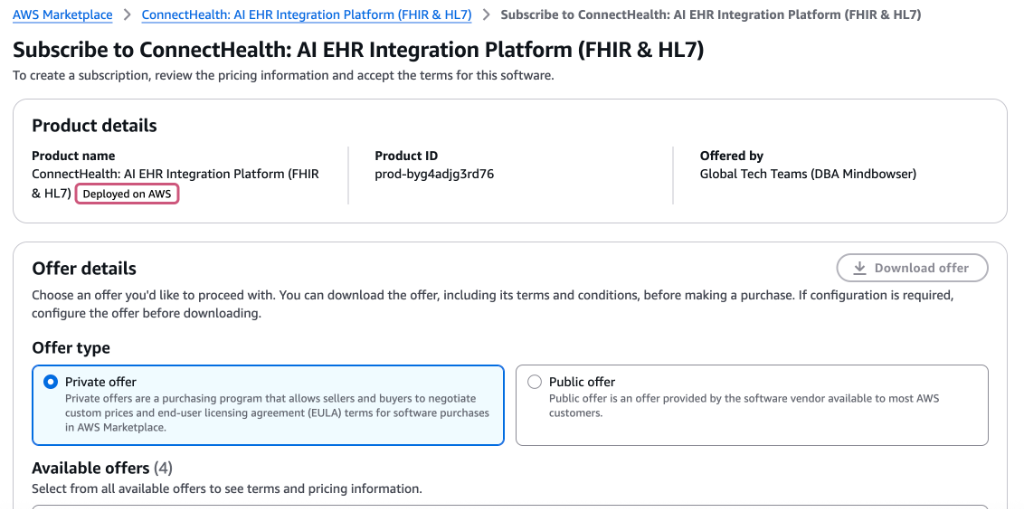Click the chevron before the Subscribe breadcrumb
The height and width of the screenshot is (509, 1024).
click(x=486, y=15)
